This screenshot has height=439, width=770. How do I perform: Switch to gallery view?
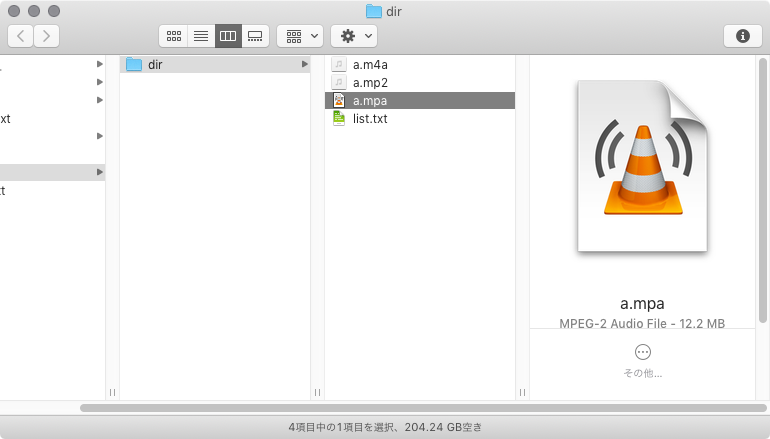pyautogui.click(x=255, y=36)
